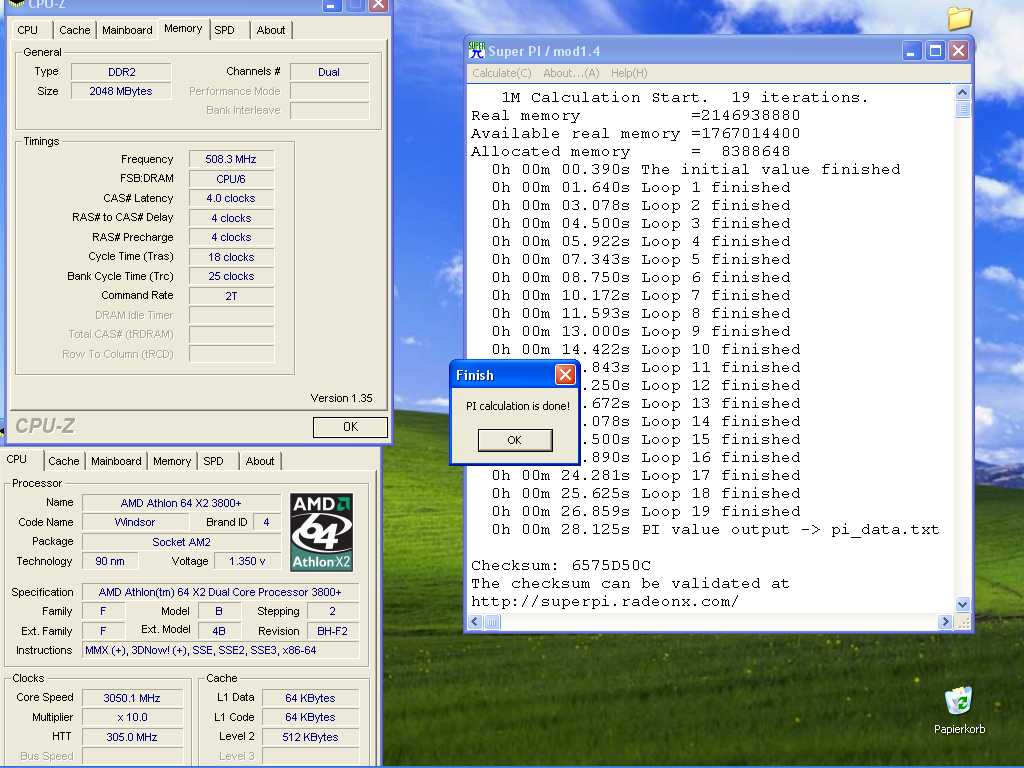
Task: Click the Size field showing 2048 MBytes
Action: [121, 91]
